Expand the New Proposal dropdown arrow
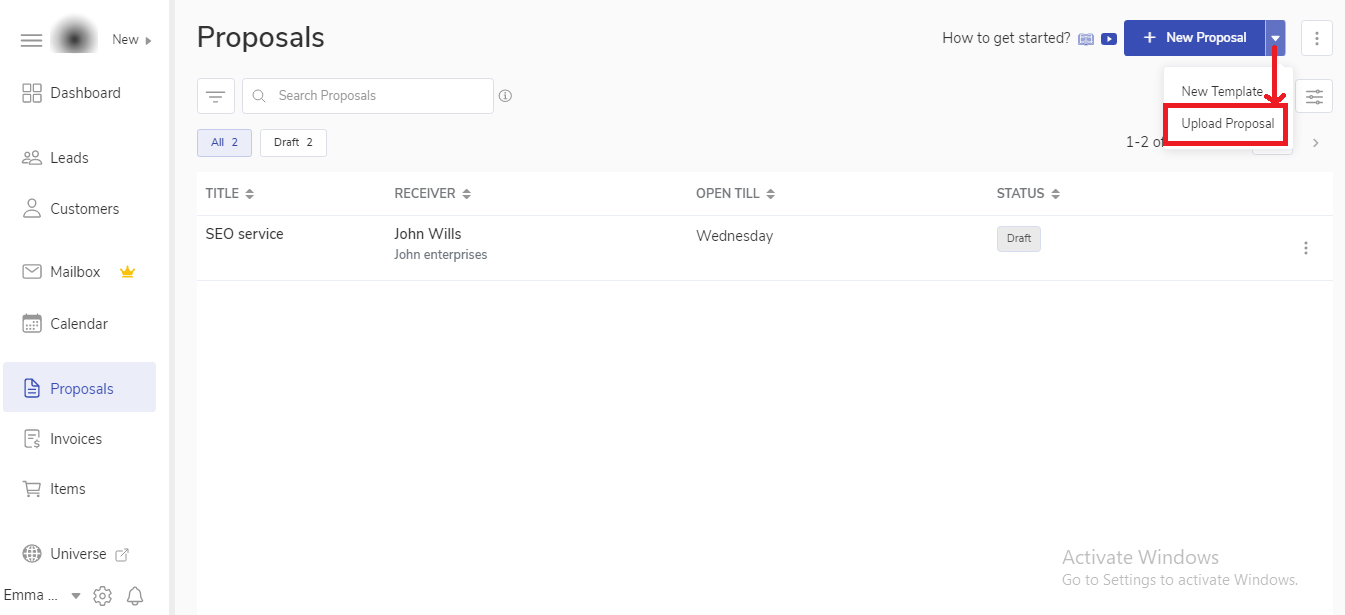 [x=1275, y=38]
